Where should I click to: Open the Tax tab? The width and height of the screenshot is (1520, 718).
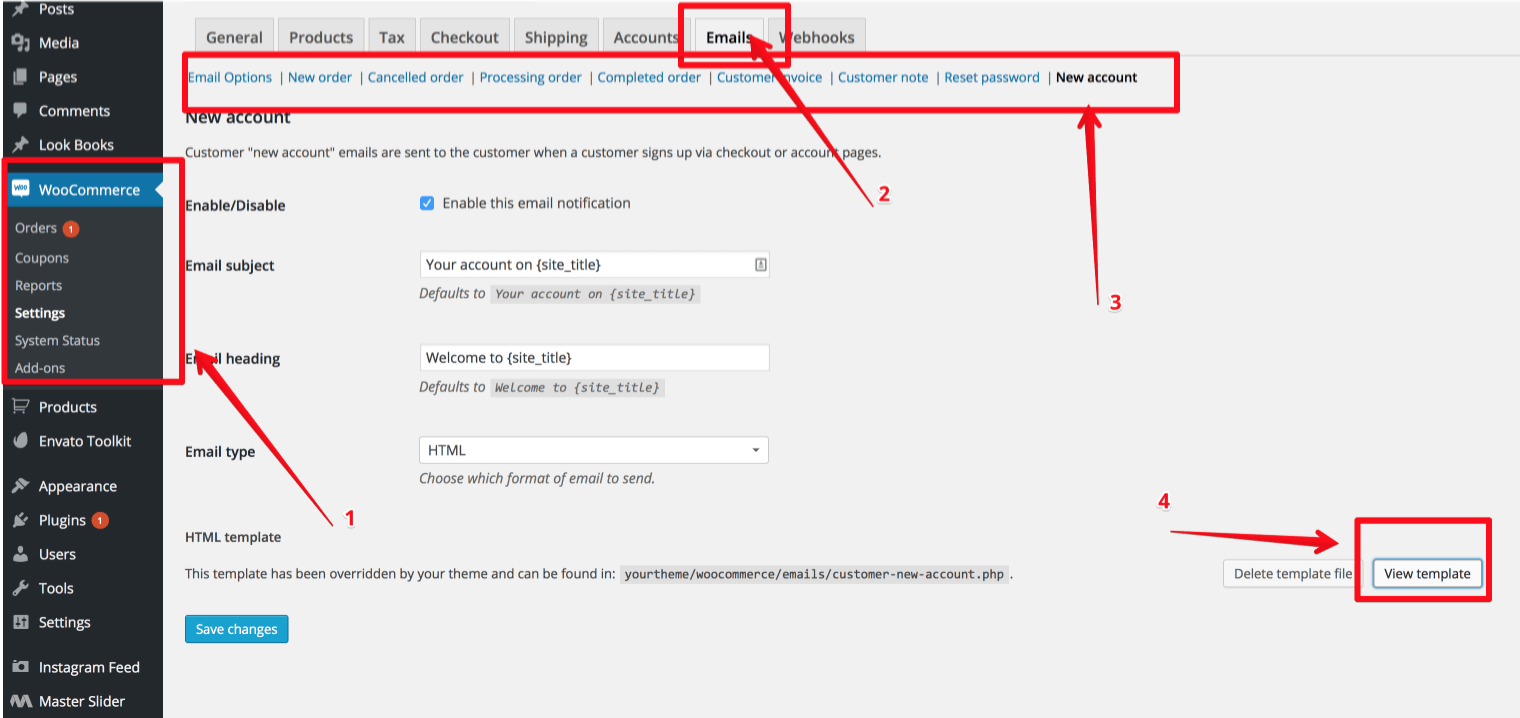point(392,36)
